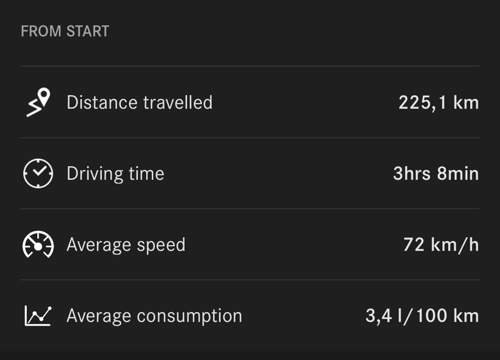Tap the '3hrs' part of driving time
Image resolution: width=500 pixels, height=360 pixels.
click(x=412, y=174)
